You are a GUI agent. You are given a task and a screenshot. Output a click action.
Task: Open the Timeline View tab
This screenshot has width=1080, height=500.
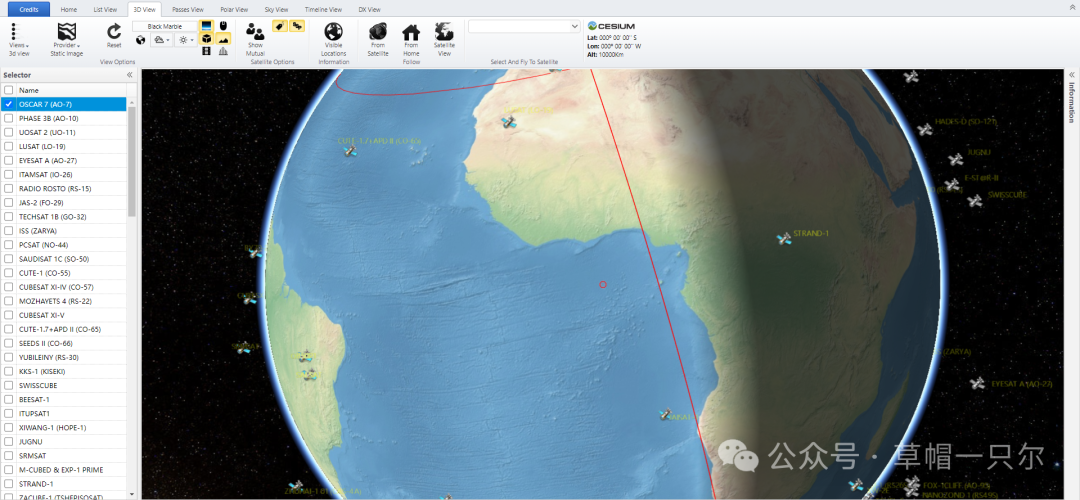point(324,10)
